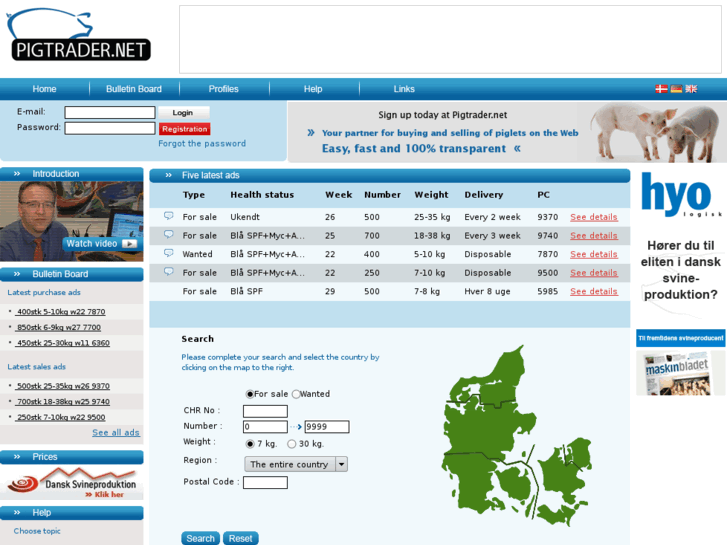The width and height of the screenshot is (727, 545).
Task: Click message icon on Wanted ad row
Action: (x=169, y=254)
